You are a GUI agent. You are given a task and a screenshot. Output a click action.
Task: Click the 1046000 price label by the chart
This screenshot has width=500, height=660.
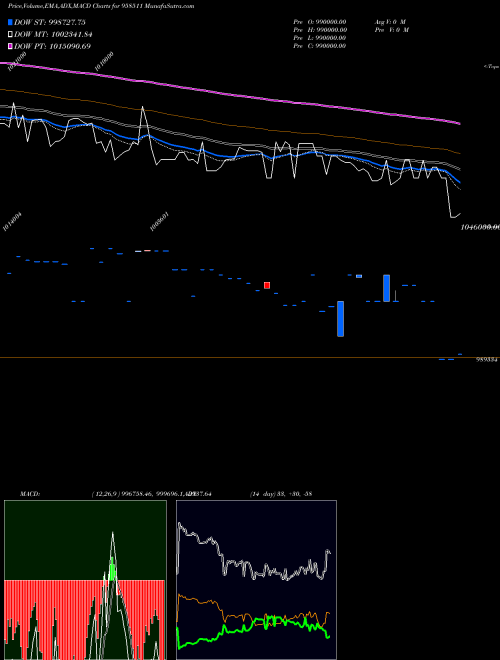pos(480,227)
